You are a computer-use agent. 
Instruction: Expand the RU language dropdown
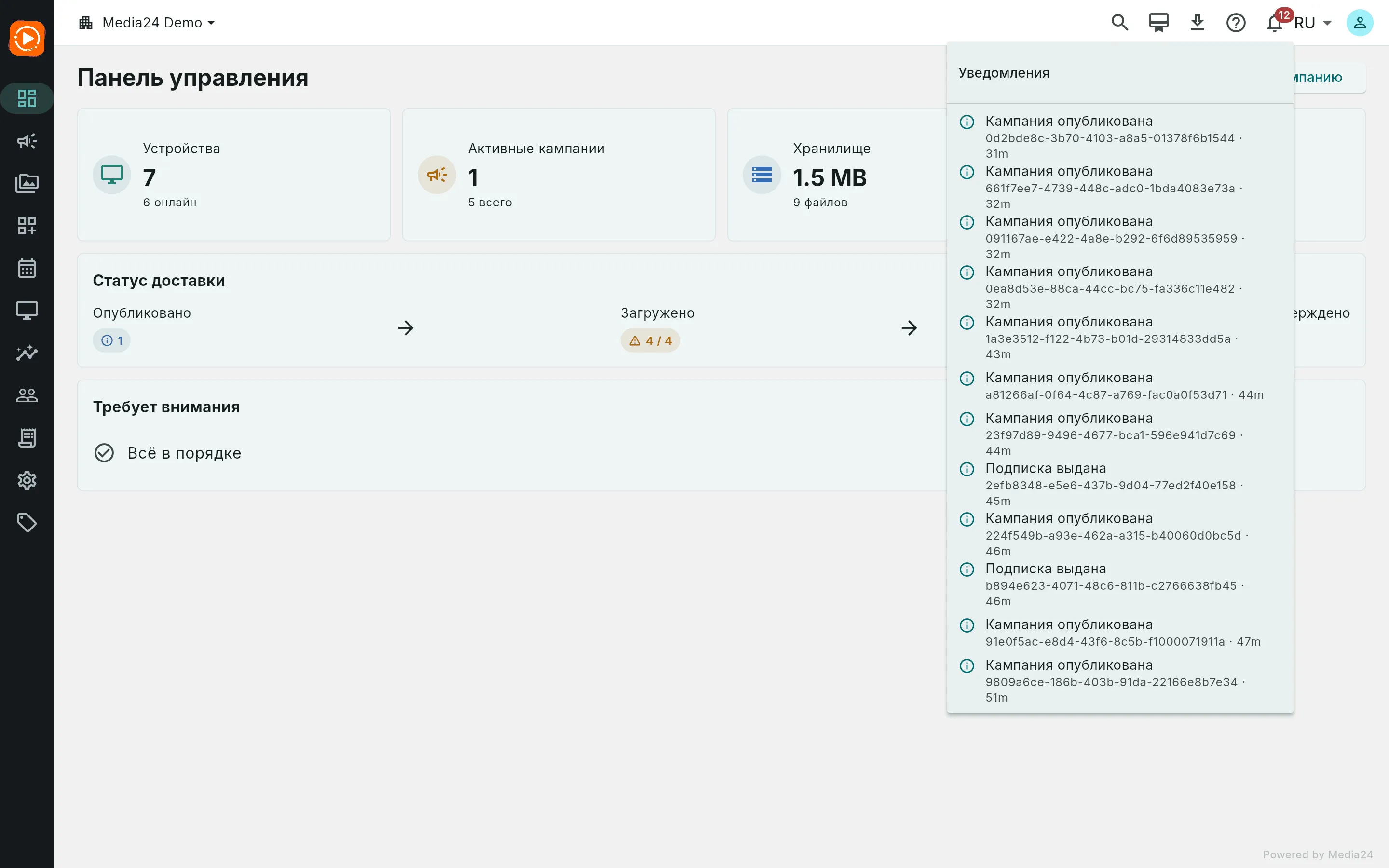[1313, 23]
